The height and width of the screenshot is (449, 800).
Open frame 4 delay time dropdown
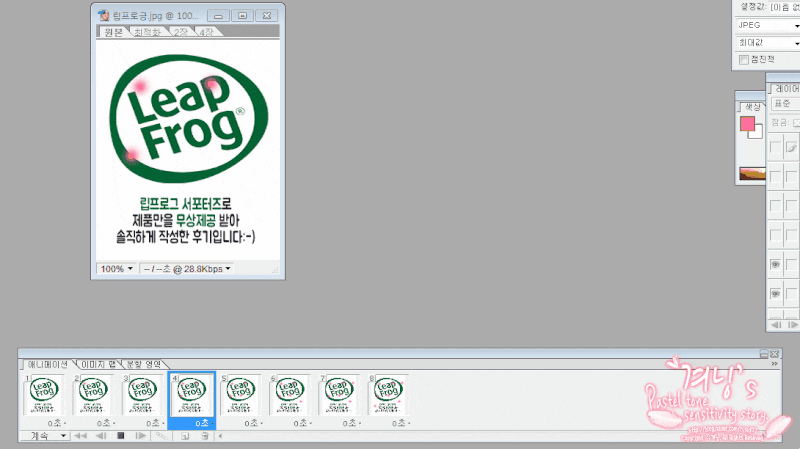click(204, 423)
